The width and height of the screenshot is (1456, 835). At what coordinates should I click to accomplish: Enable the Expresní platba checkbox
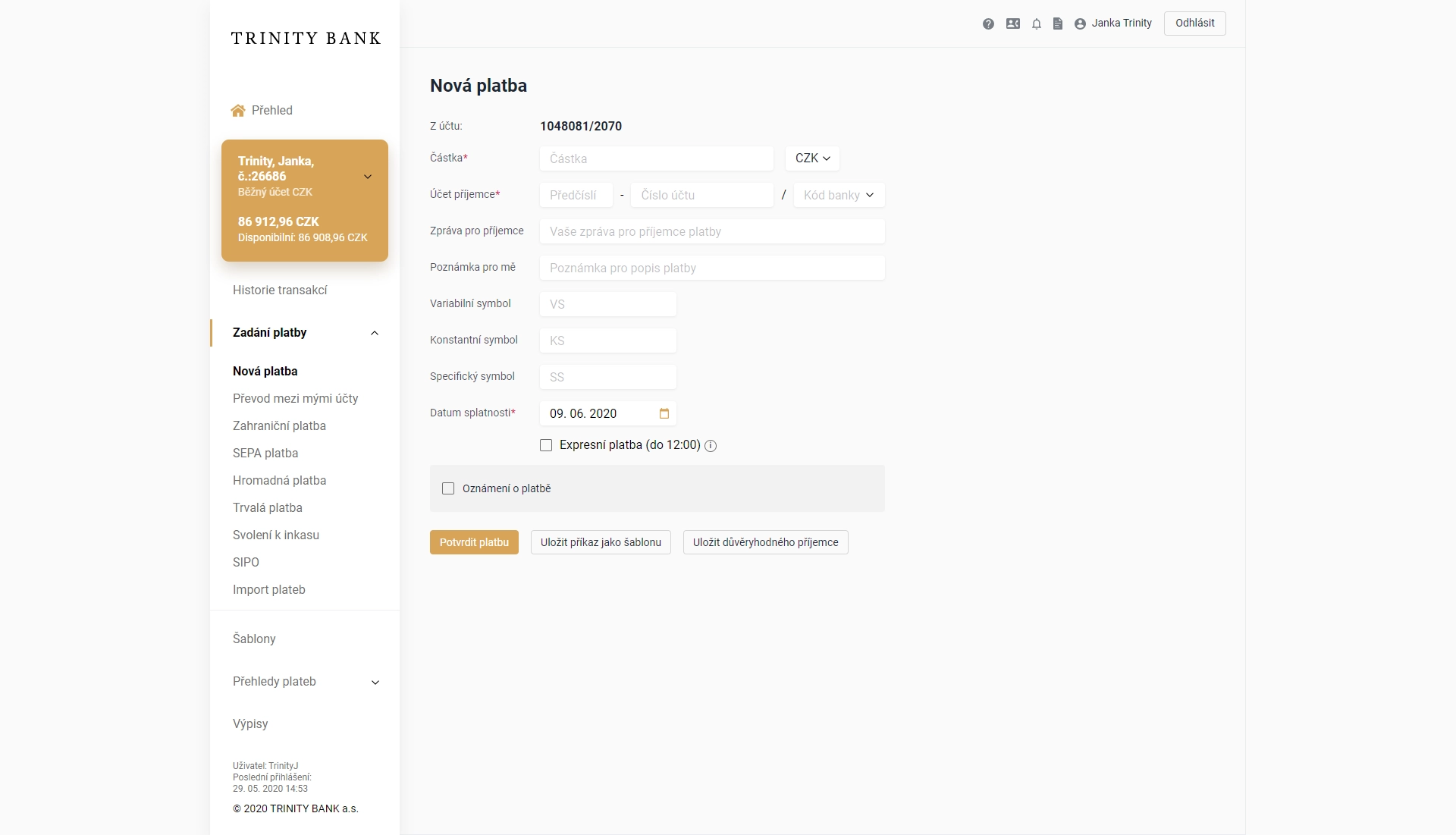coord(546,445)
